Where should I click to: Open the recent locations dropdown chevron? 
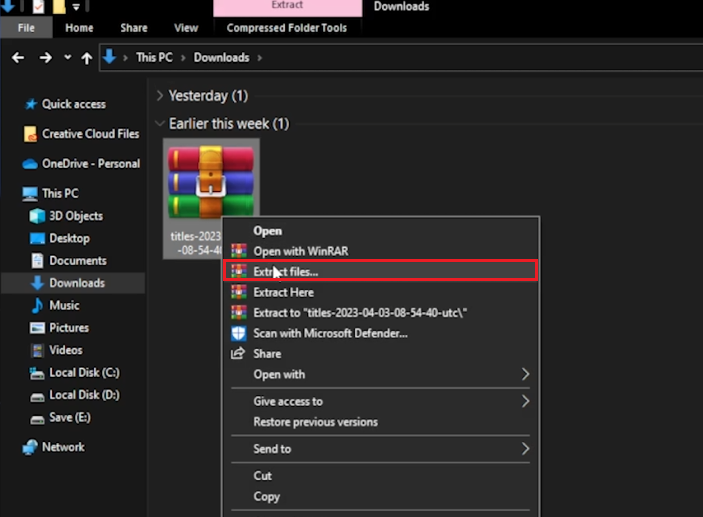[67, 58]
